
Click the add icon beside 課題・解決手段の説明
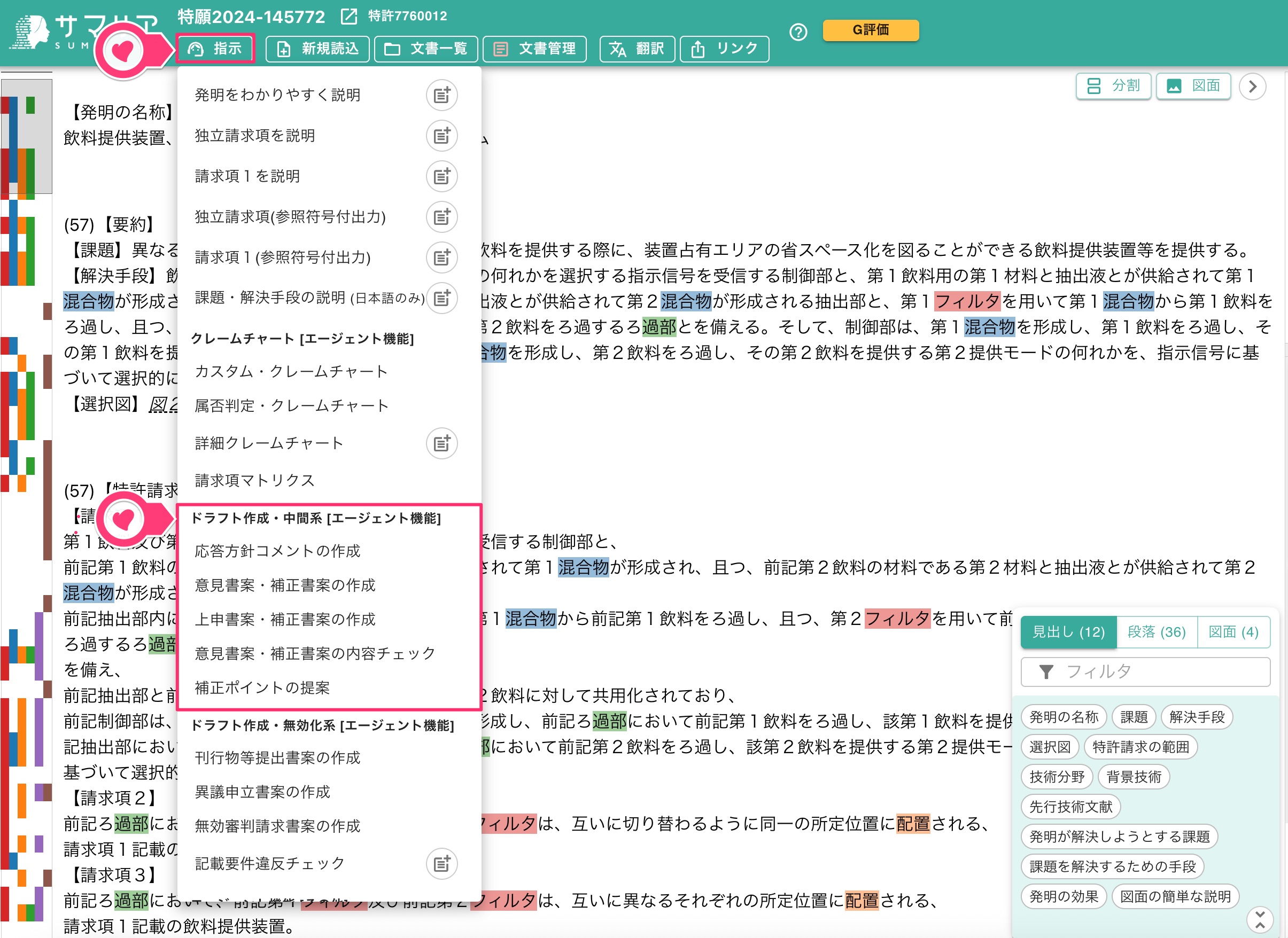441,298
